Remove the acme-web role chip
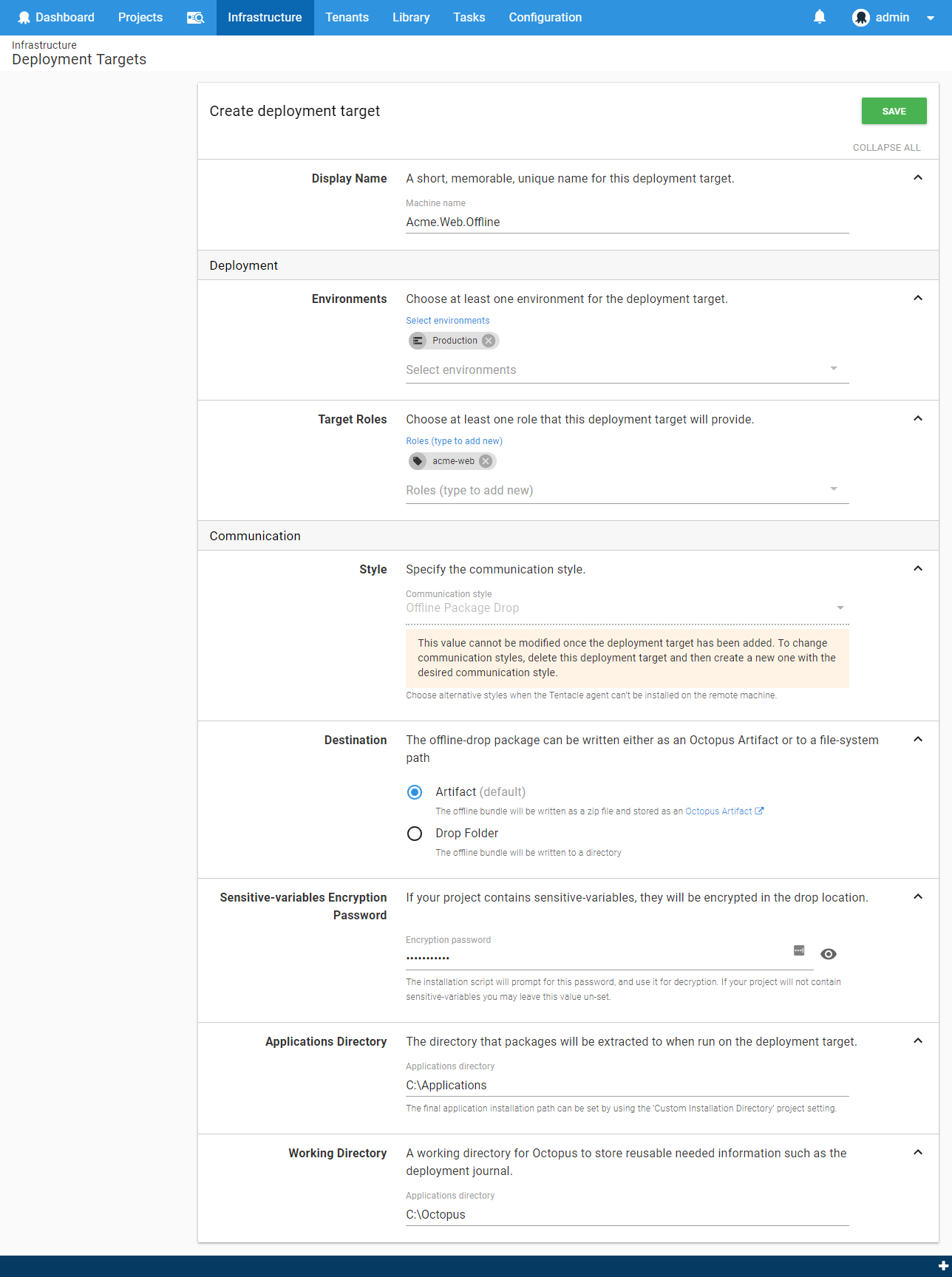952x1277 pixels. [x=486, y=461]
